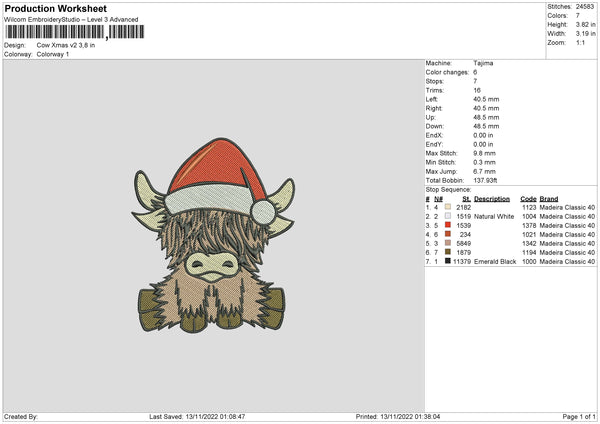
Task: Click the 'Code' column header
Action: (x=528, y=199)
